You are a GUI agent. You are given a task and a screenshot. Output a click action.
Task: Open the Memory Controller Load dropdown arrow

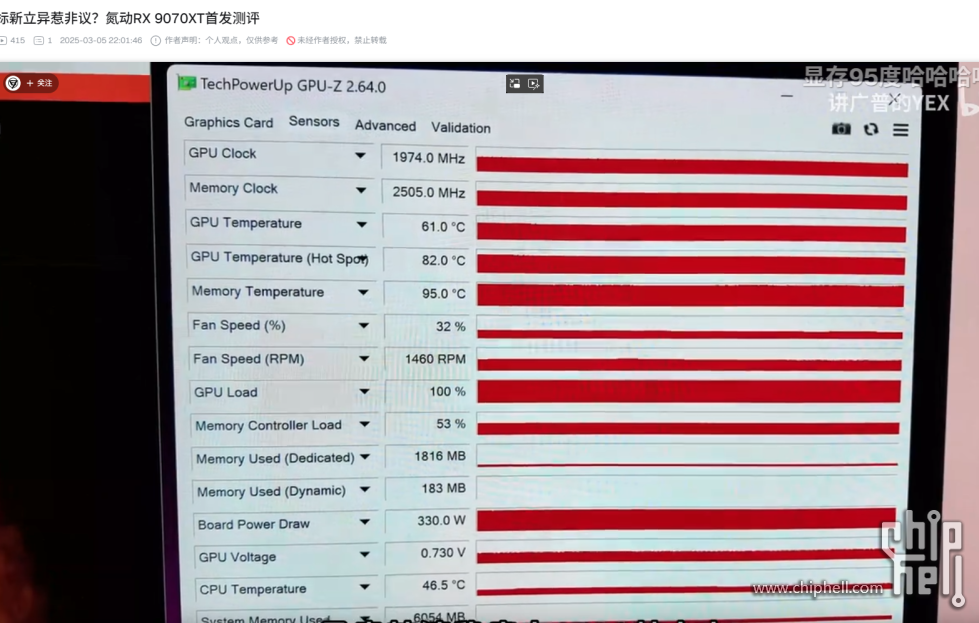pos(365,424)
